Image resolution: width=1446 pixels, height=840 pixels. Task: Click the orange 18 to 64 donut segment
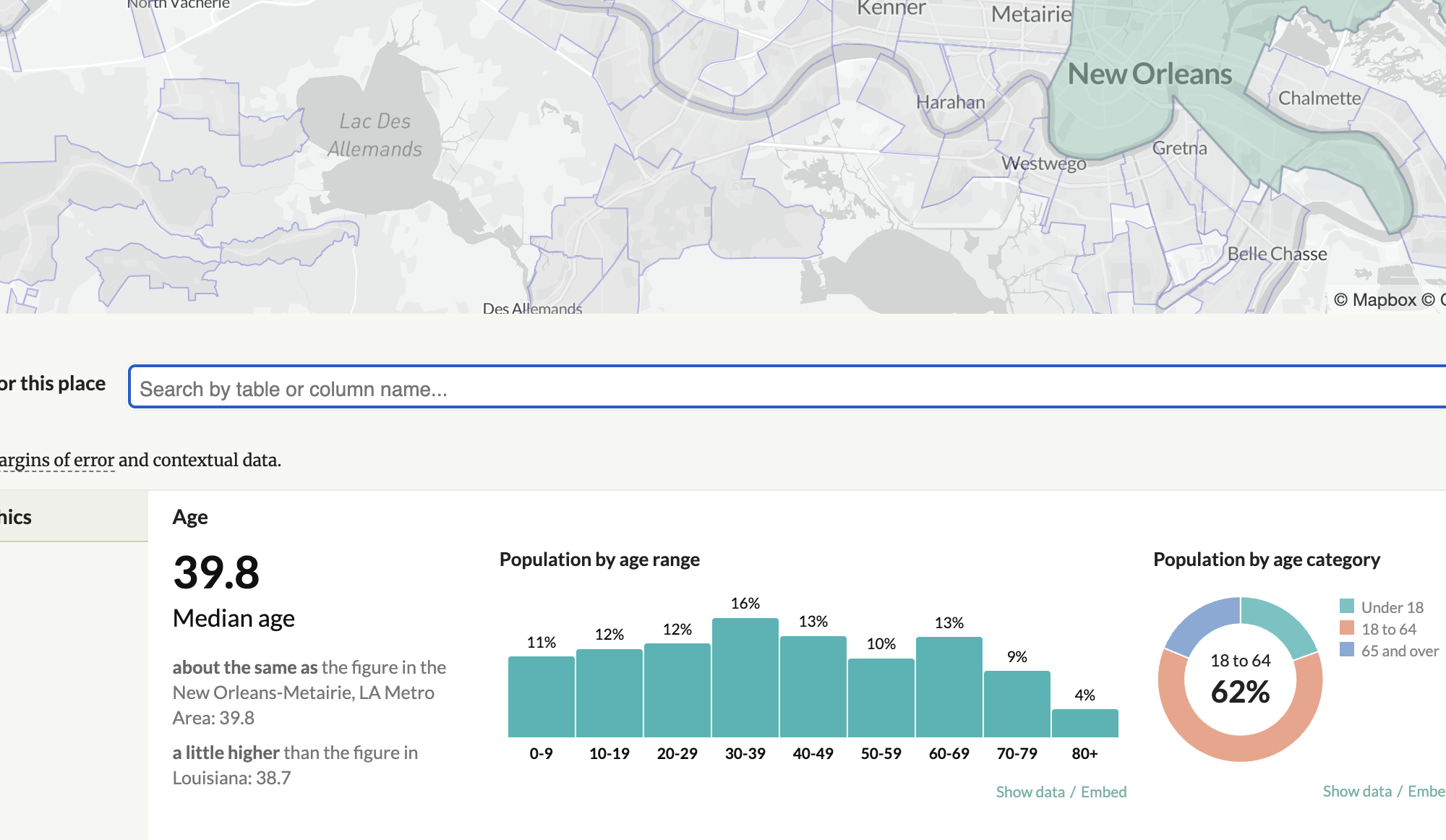pos(1240,747)
